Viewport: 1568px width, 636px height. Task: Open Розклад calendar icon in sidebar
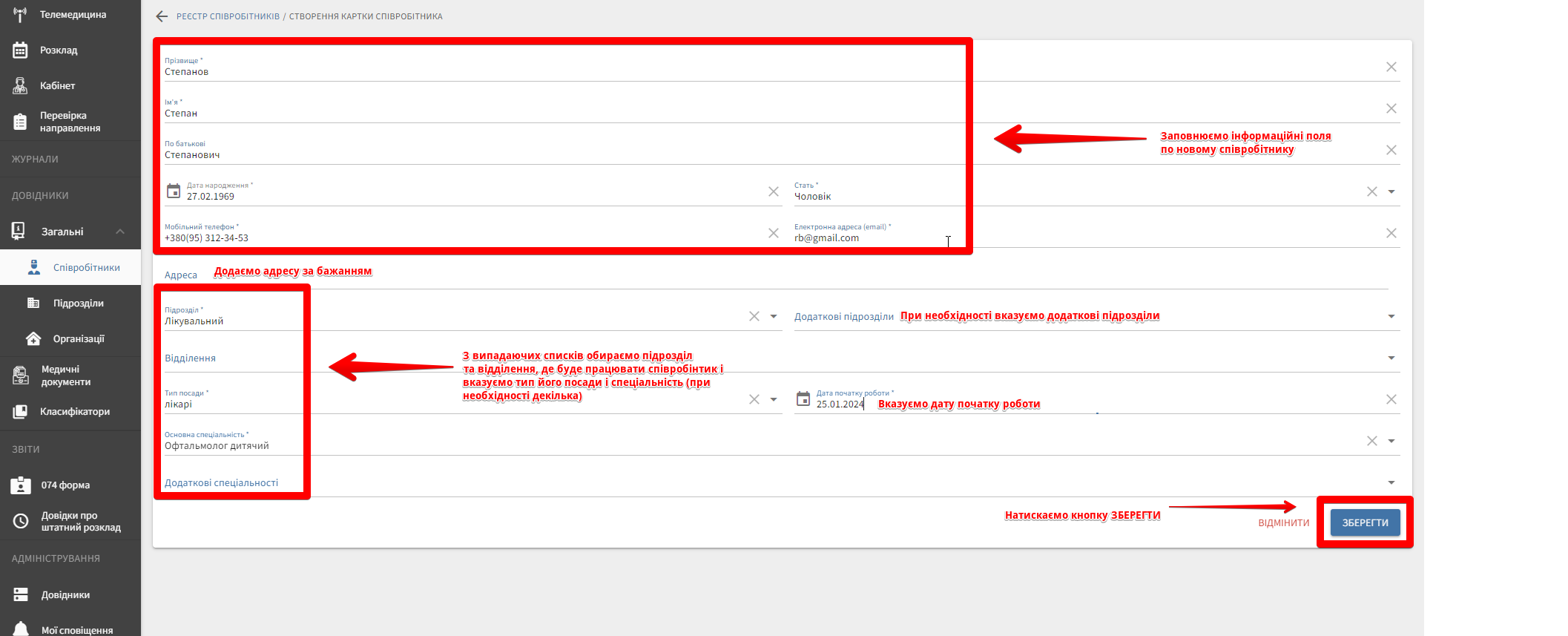coord(20,50)
